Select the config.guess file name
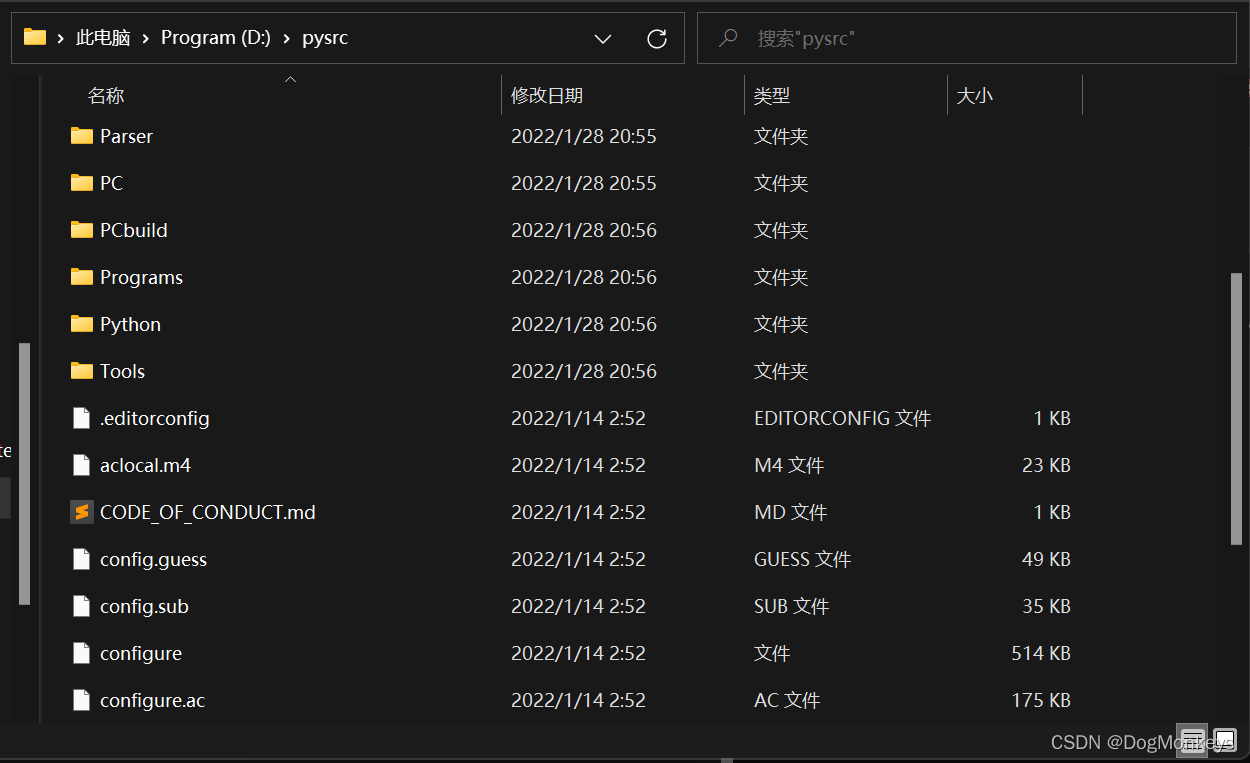The height and width of the screenshot is (763, 1250). pyautogui.click(x=153, y=559)
